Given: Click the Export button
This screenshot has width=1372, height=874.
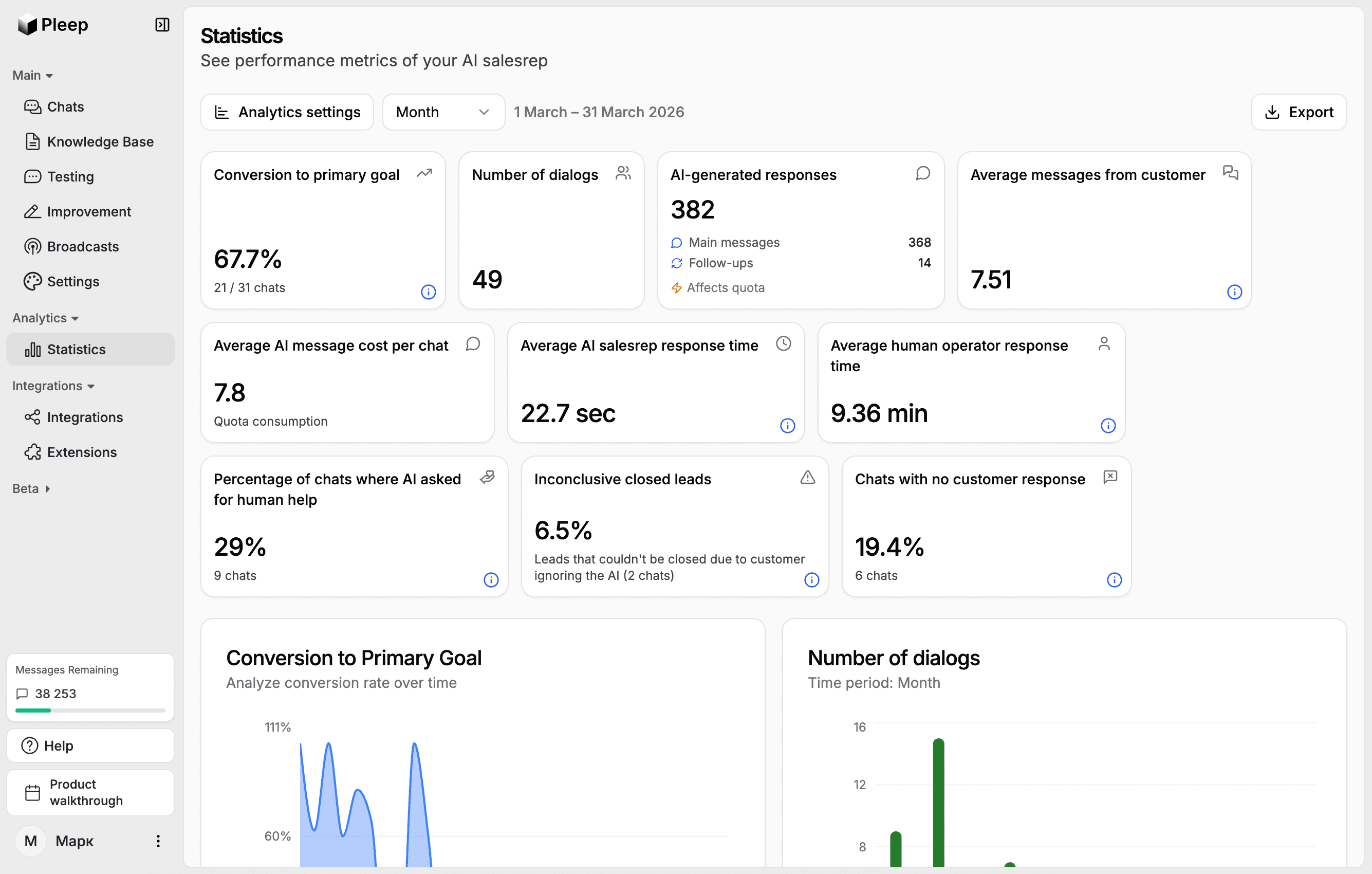Looking at the screenshot, I should tap(1299, 112).
